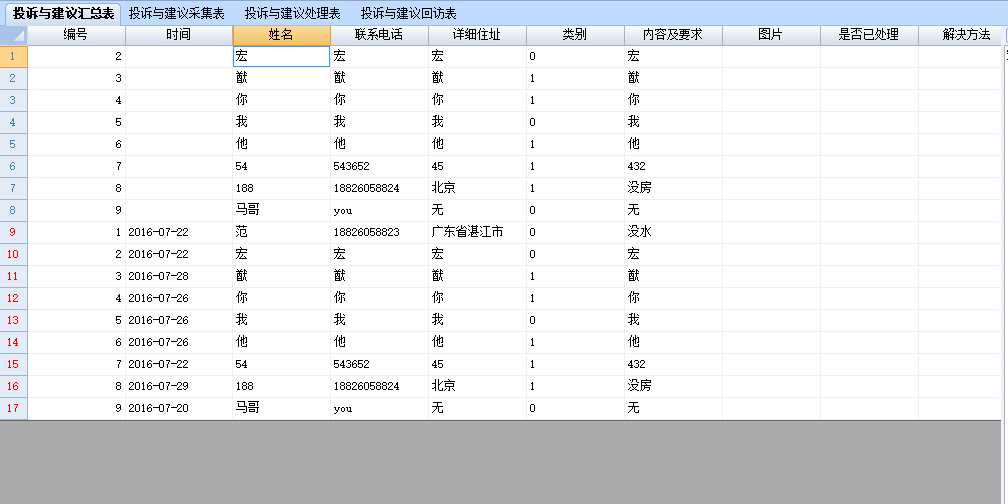
Task: Click 你 name cell in row 3
Action: [x=282, y=100]
